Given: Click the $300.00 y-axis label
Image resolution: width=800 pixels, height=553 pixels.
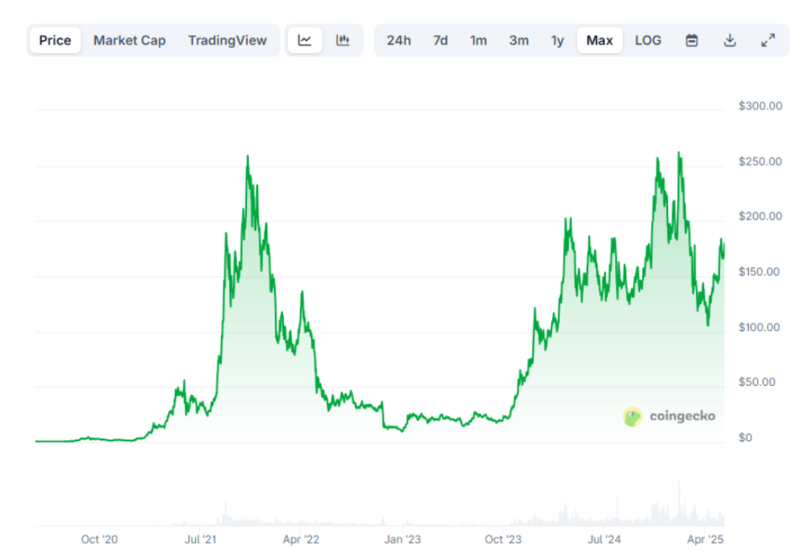Looking at the screenshot, I should tap(760, 106).
